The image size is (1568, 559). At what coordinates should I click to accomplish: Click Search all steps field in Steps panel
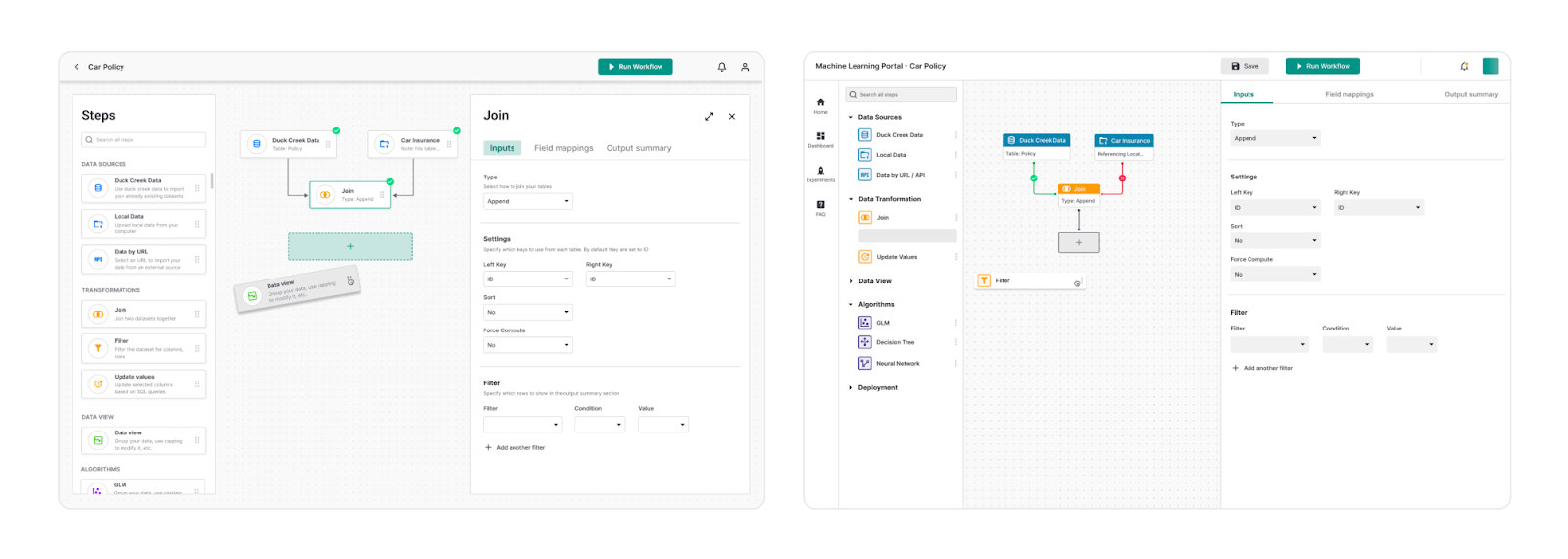(x=144, y=140)
